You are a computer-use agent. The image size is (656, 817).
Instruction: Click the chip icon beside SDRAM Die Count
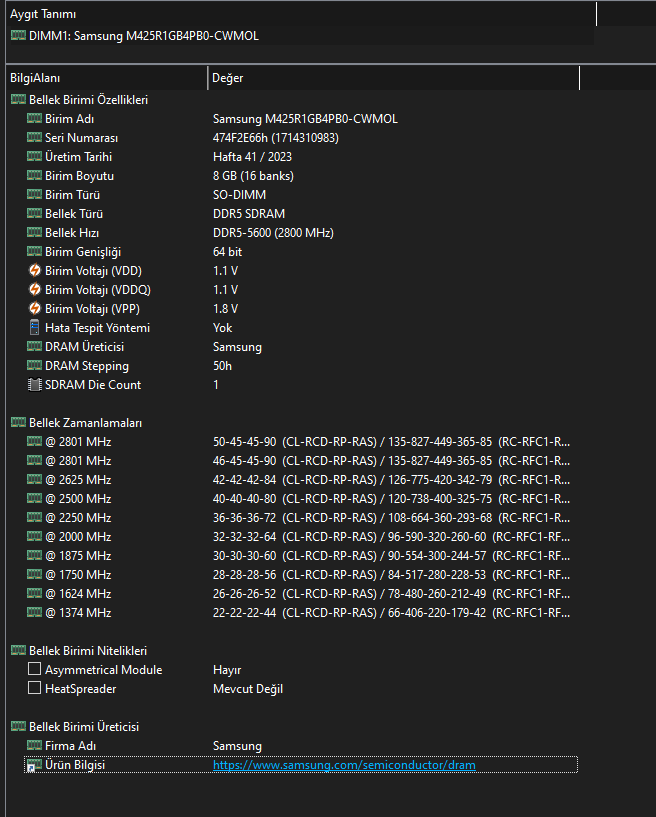(x=34, y=385)
